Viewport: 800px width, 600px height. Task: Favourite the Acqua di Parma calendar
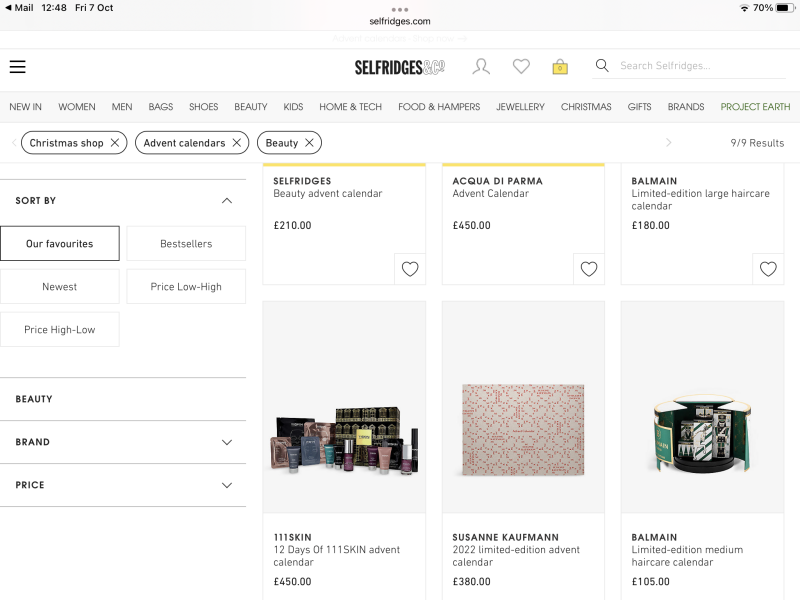(x=589, y=269)
